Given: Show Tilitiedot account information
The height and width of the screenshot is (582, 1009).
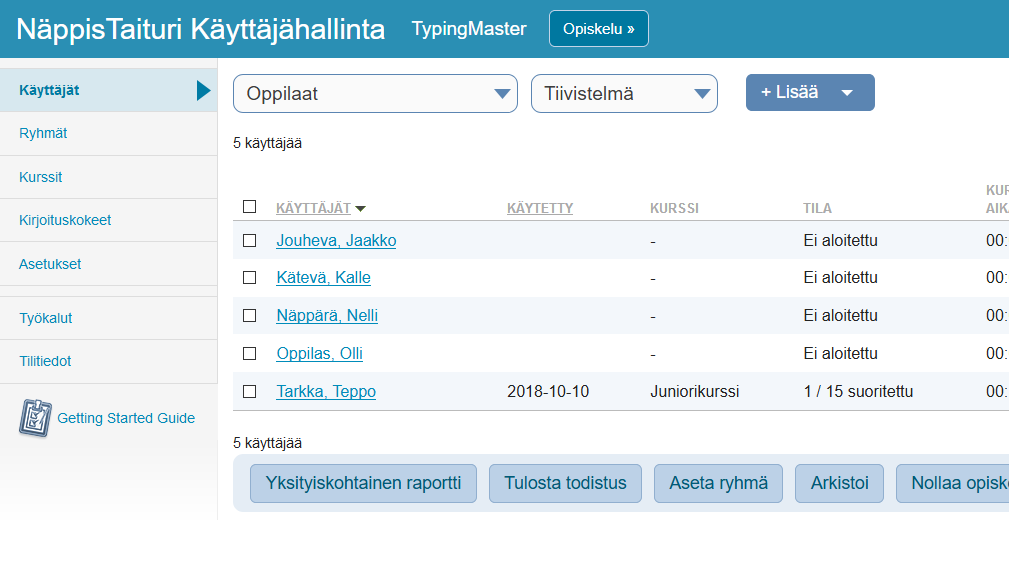Looking at the screenshot, I should pos(109,361).
